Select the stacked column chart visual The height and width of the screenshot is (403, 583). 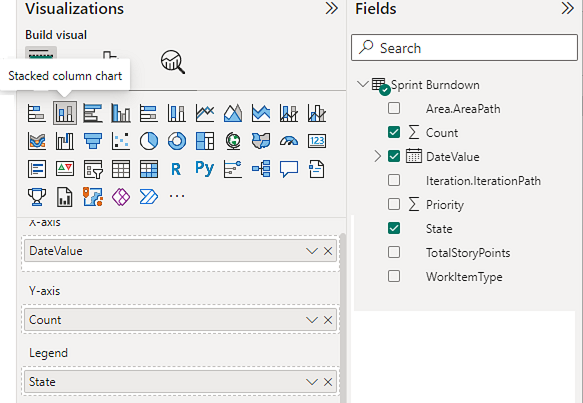(x=65, y=113)
